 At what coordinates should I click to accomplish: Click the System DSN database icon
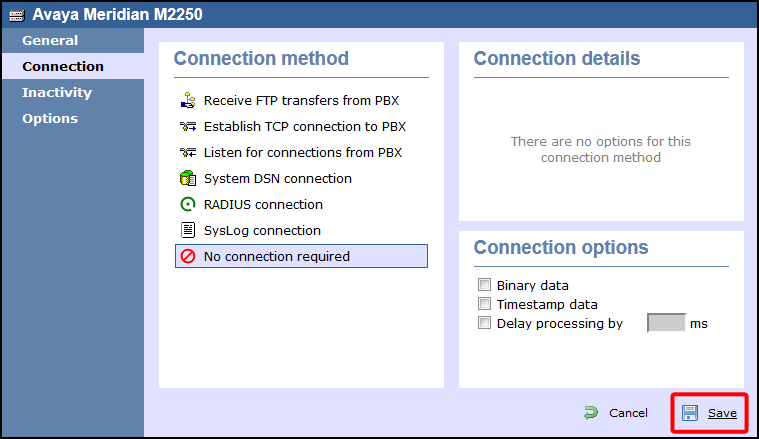click(x=186, y=179)
